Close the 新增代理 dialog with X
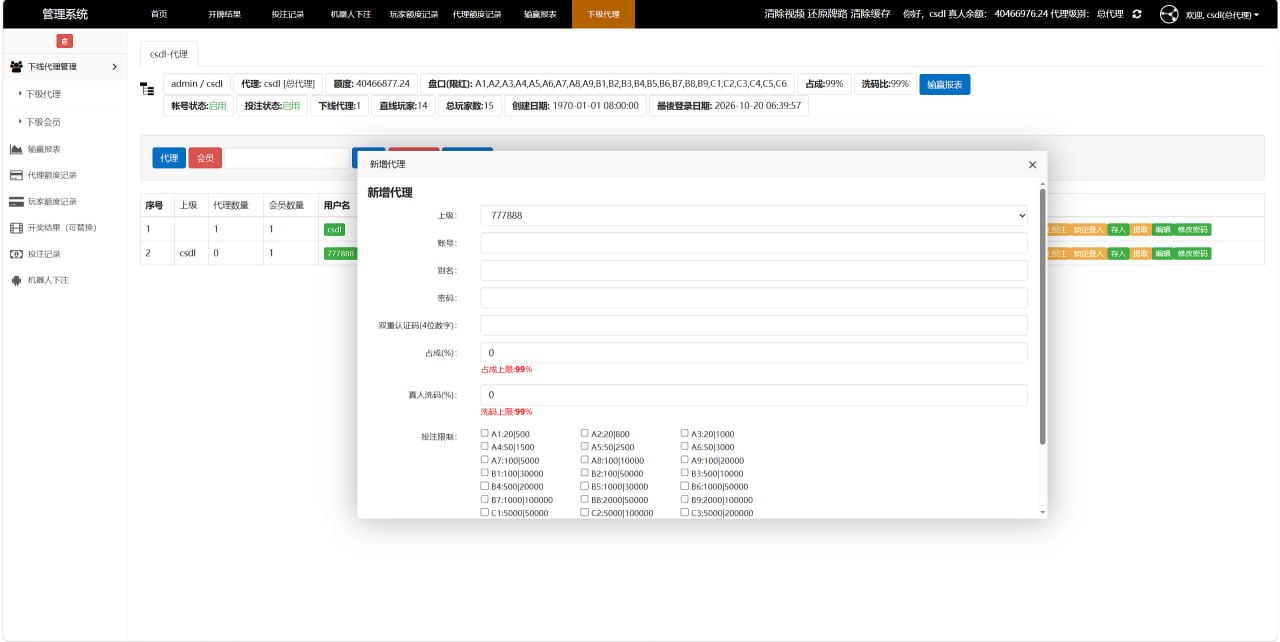 tap(1033, 164)
